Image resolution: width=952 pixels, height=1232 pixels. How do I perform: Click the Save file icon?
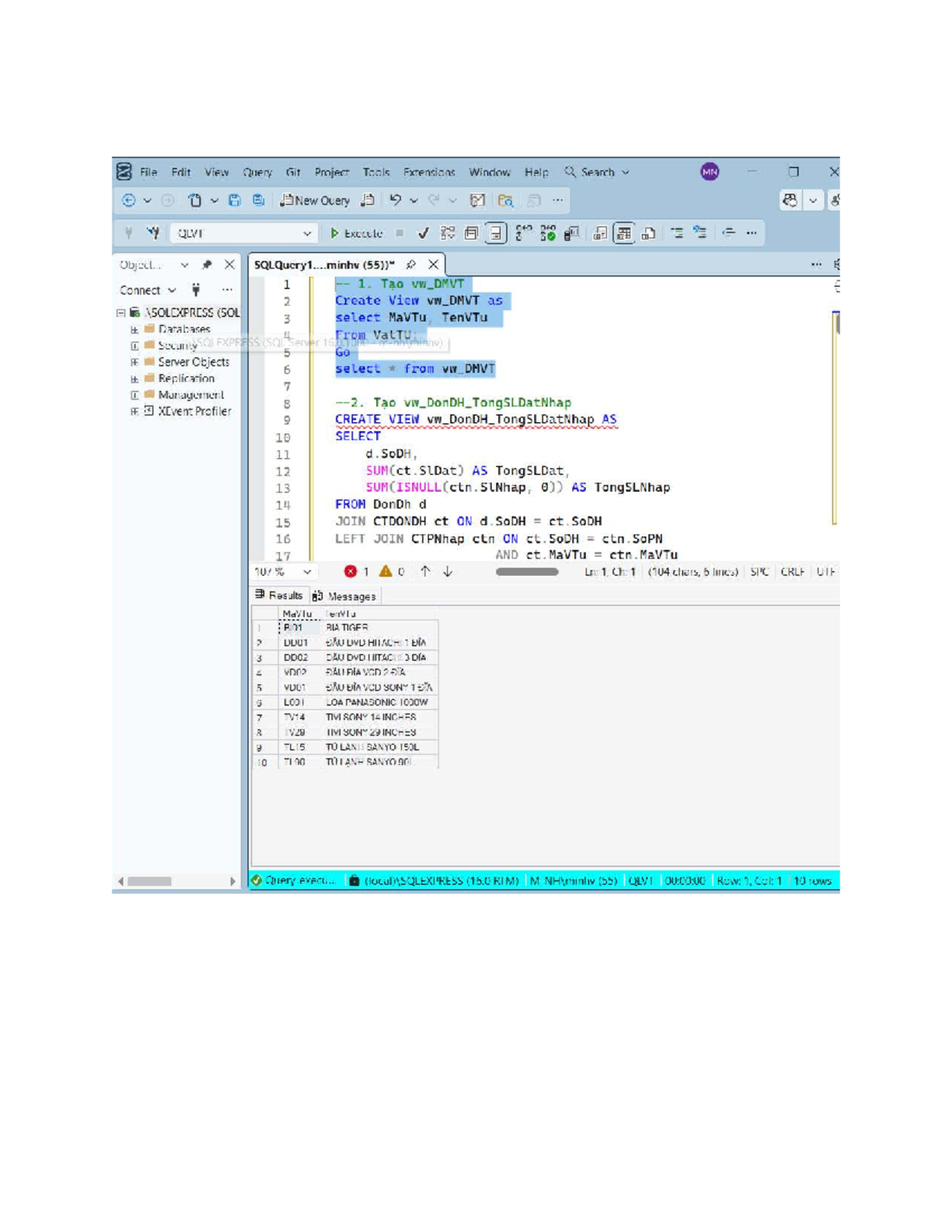(x=235, y=201)
